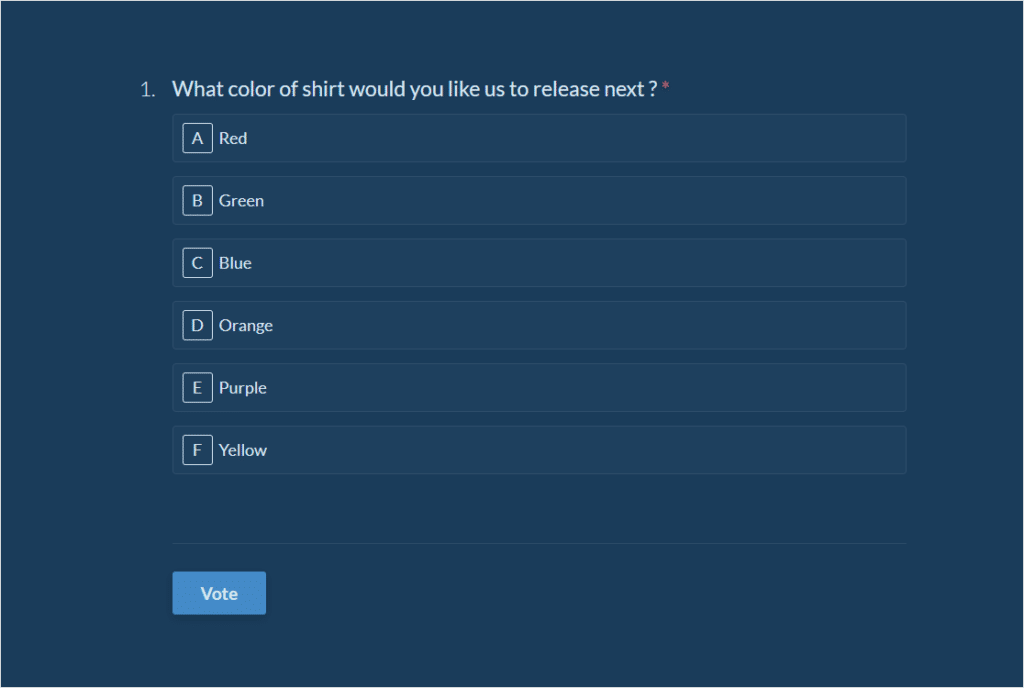Click inside the Green option row
This screenshot has height=688, width=1024.
[x=540, y=200]
